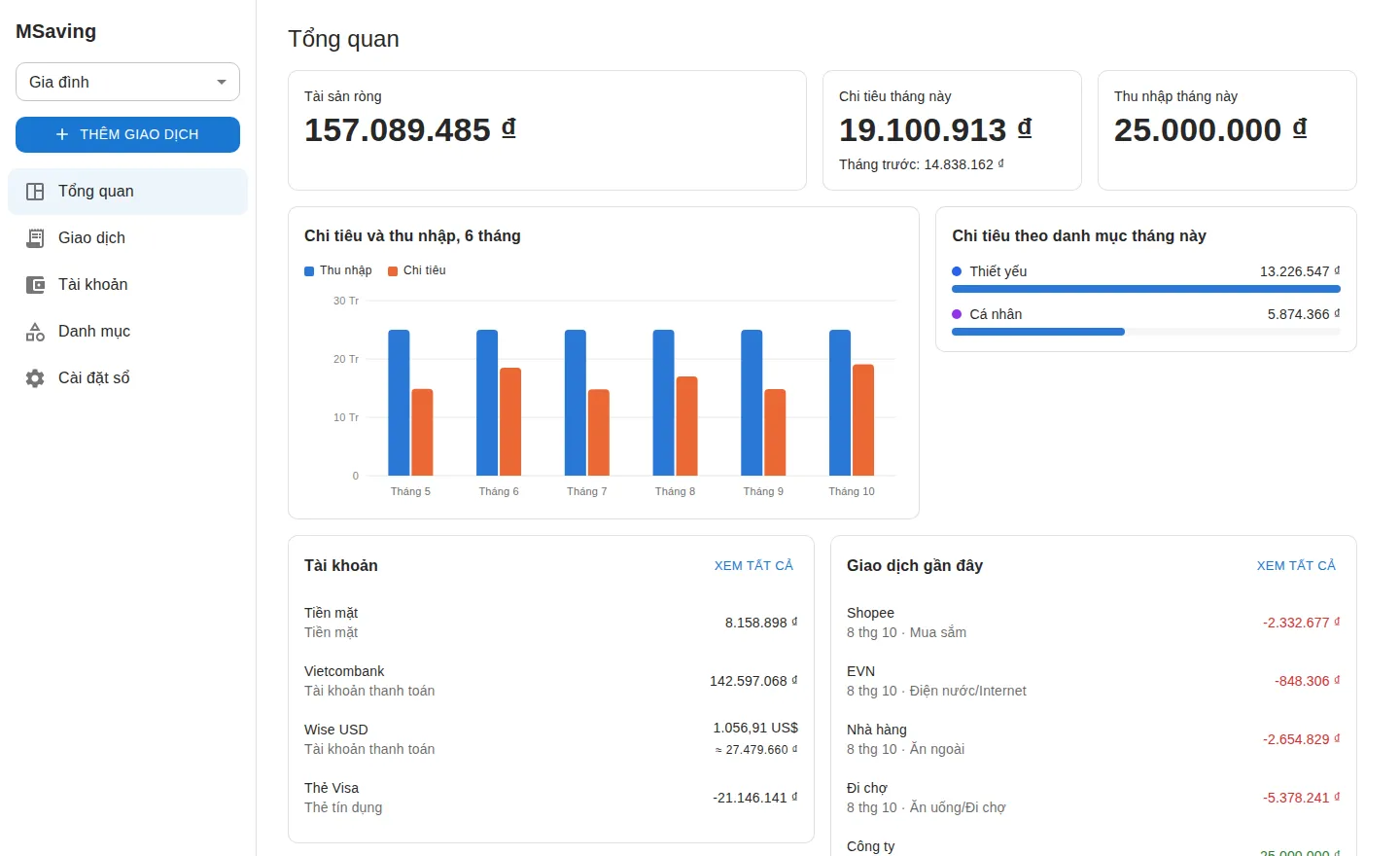1400x856 pixels.
Task: Click the plus icon in Thêm giao dịch
Action: tap(62, 134)
